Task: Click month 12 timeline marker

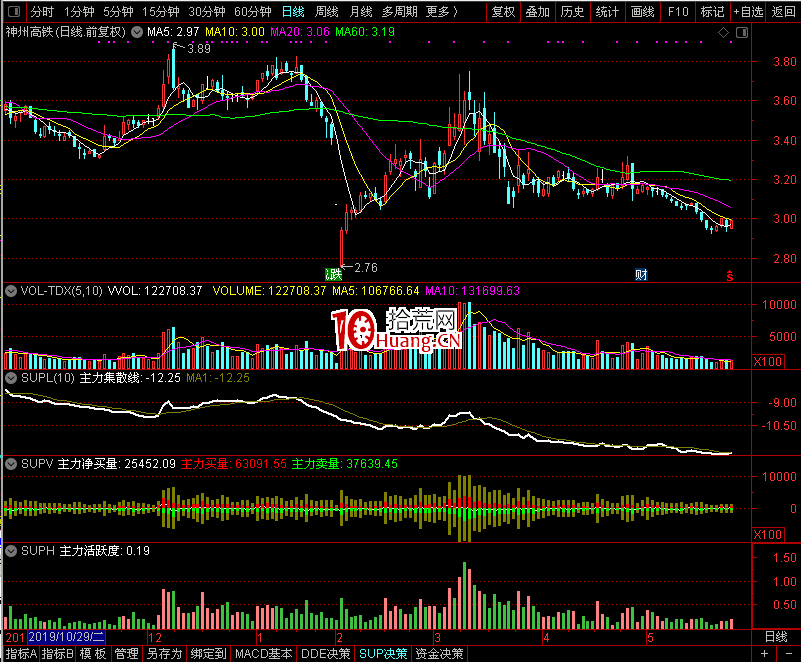Action: tap(155, 637)
